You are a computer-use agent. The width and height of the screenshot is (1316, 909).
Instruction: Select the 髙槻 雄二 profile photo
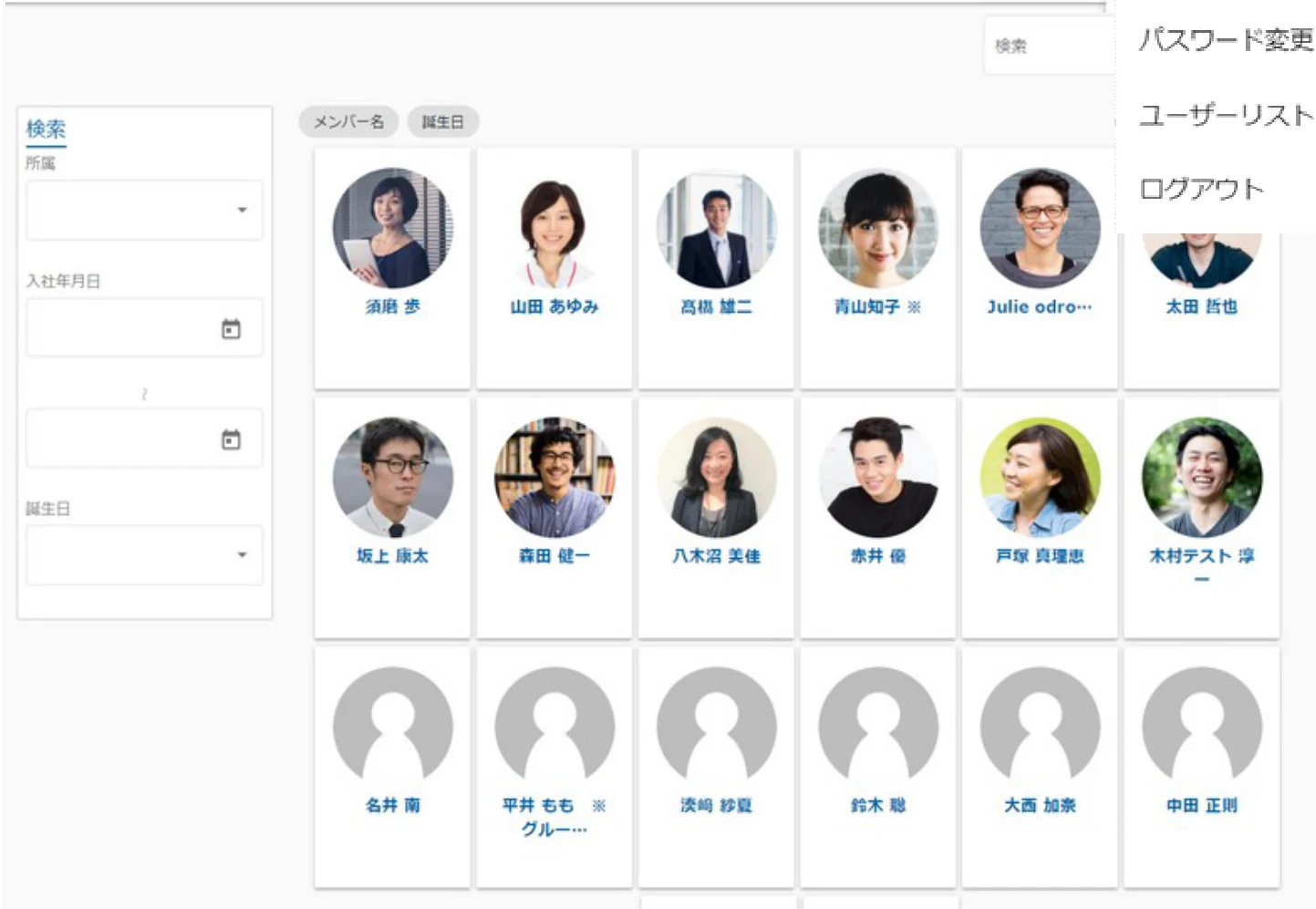(x=717, y=228)
